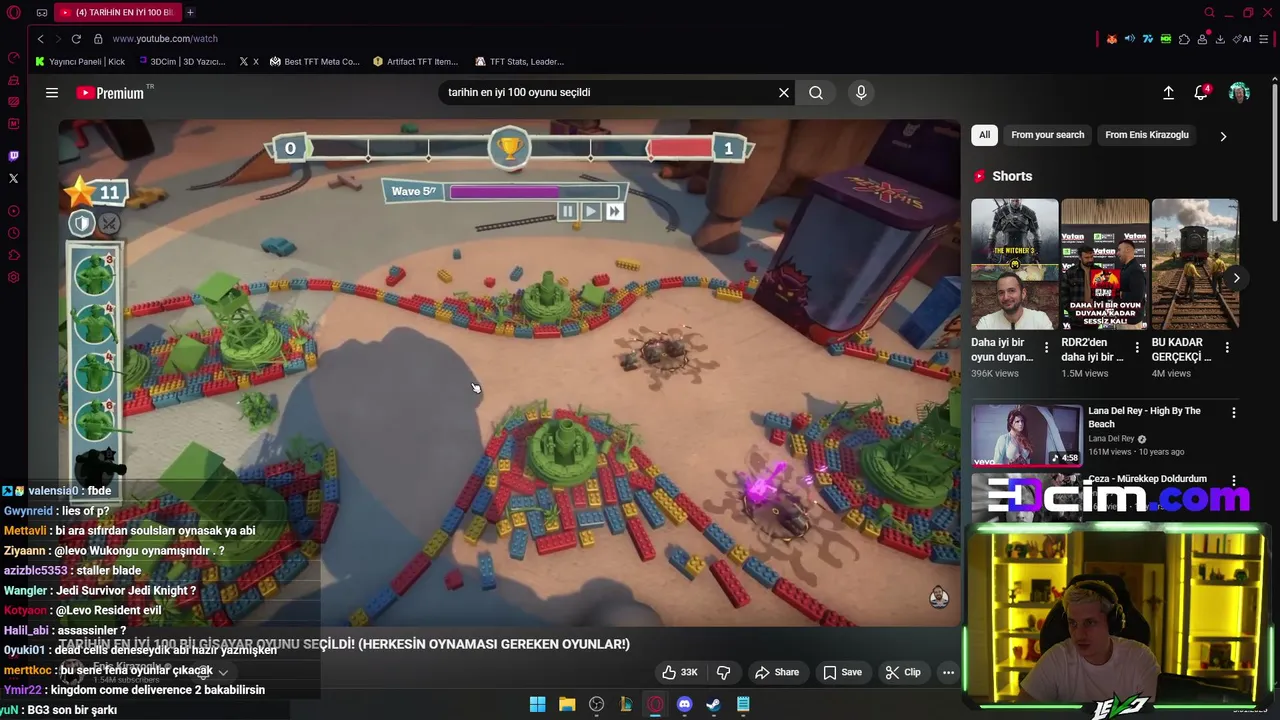Open Opera easy setup sliders icon
The width and height of the screenshot is (1280, 720).
click(x=1265, y=39)
